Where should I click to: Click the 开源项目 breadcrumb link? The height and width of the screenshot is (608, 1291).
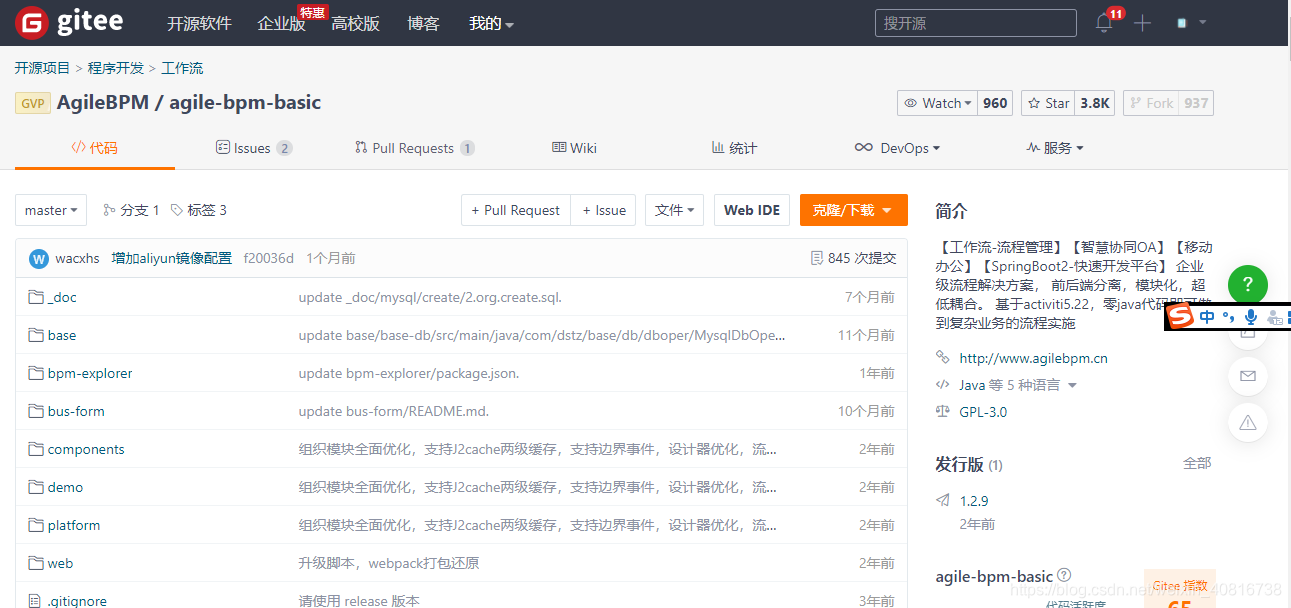42,68
